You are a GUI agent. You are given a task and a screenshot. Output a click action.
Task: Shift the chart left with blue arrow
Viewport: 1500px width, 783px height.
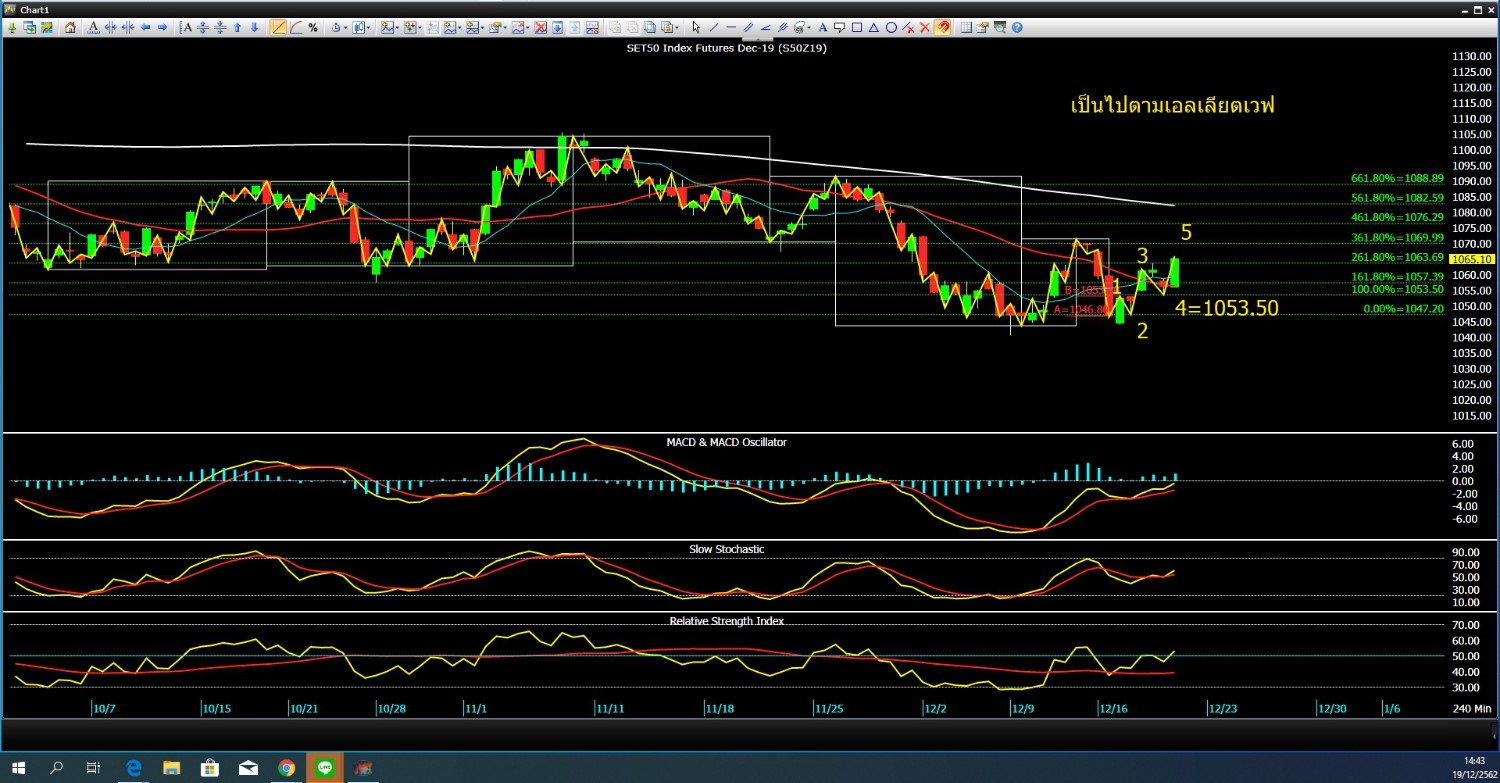[145, 28]
